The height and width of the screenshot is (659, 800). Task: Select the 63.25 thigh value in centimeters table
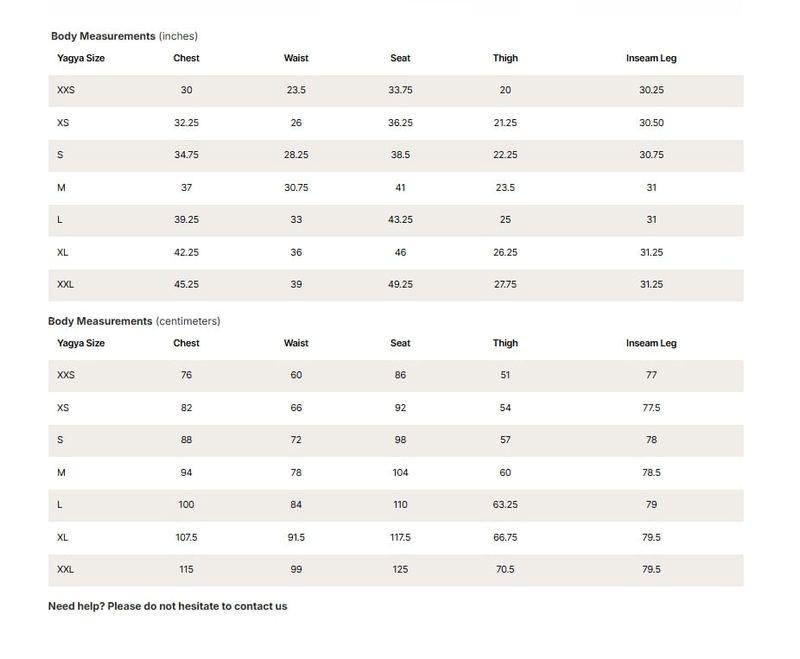pyautogui.click(x=505, y=505)
